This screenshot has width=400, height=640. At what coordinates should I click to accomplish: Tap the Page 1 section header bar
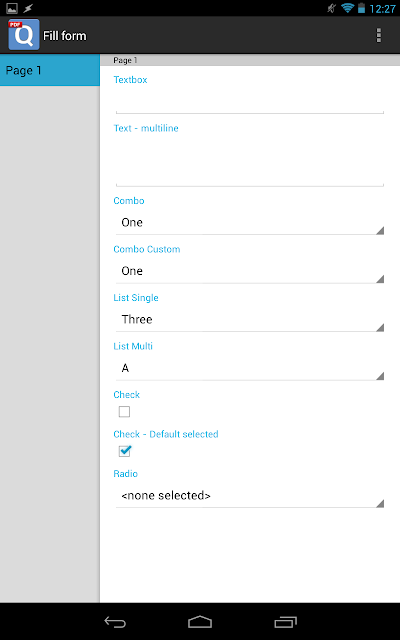(250, 60)
